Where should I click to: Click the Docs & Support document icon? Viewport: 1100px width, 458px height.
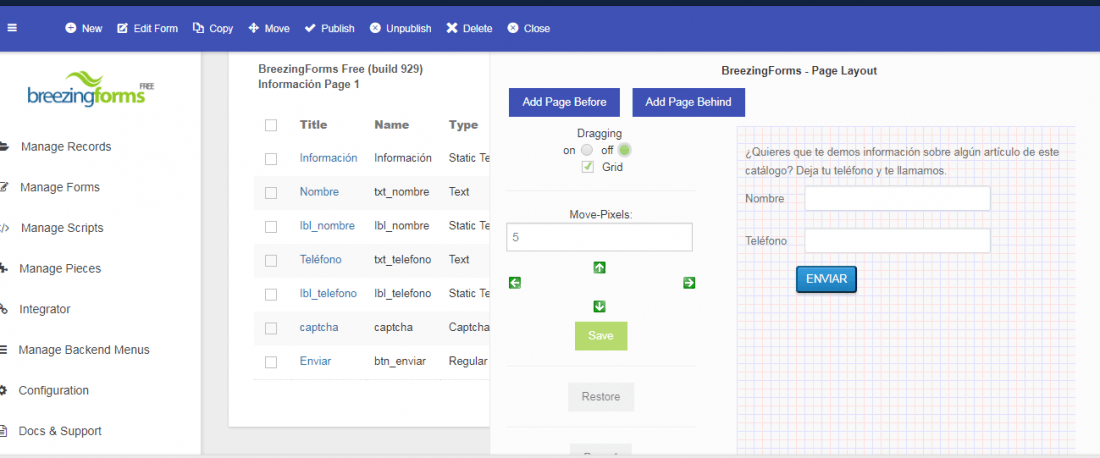(x=4, y=431)
